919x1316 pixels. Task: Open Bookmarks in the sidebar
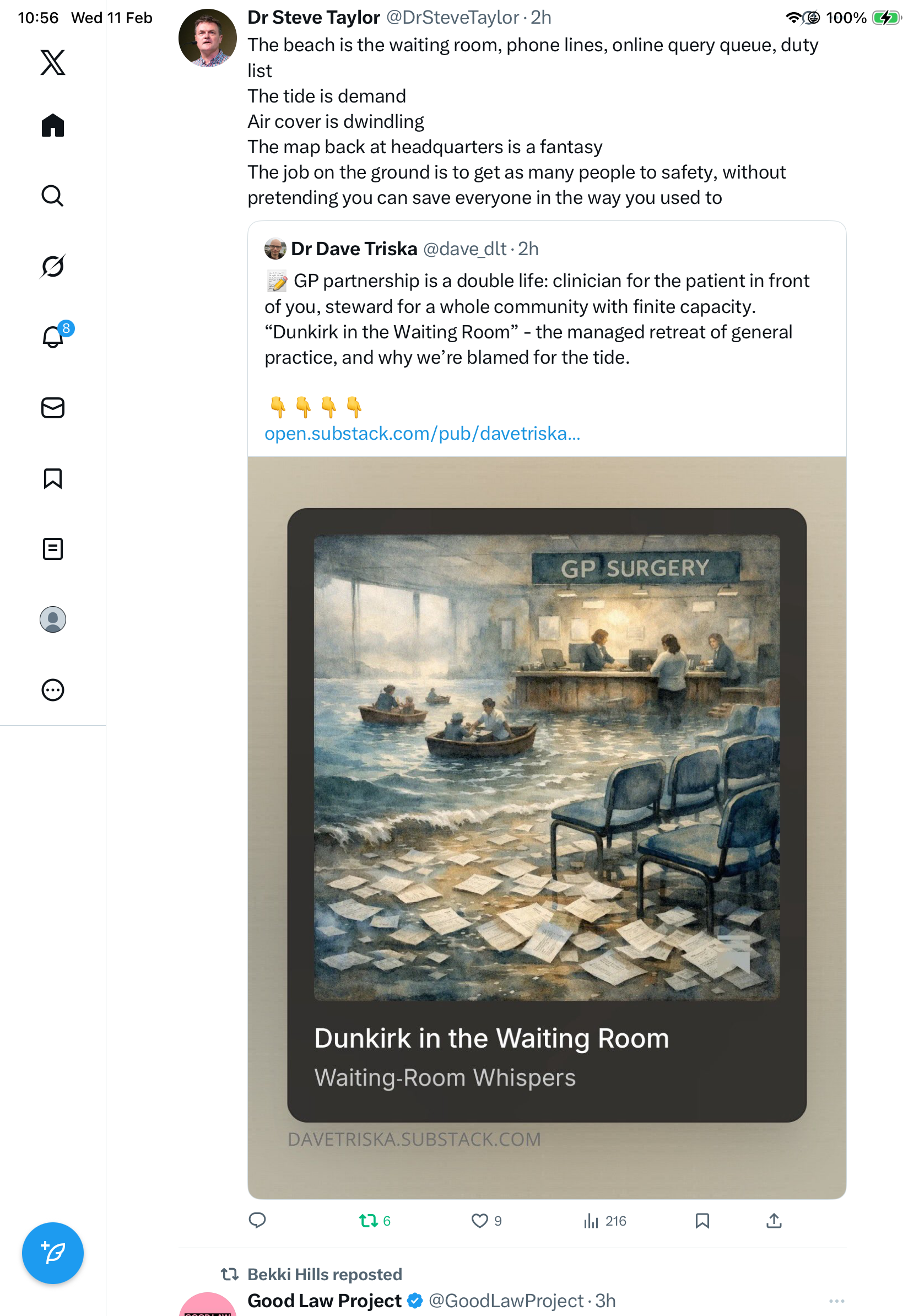click(53, 478)
